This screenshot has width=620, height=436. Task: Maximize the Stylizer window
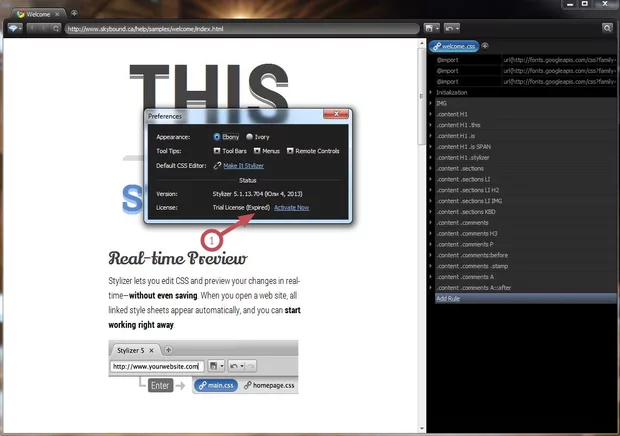584,4
